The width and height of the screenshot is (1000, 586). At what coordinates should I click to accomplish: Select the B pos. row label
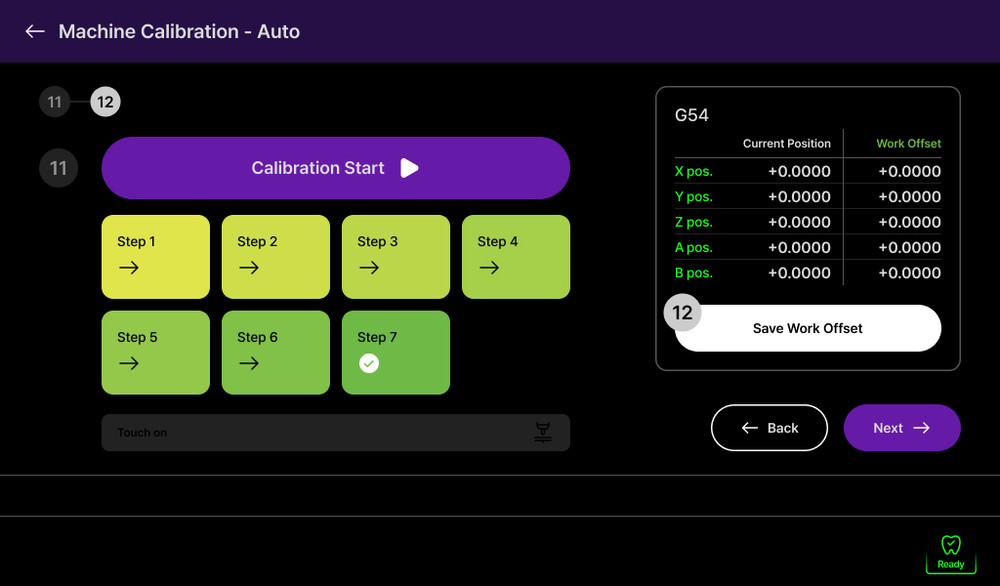coord(694,273)
